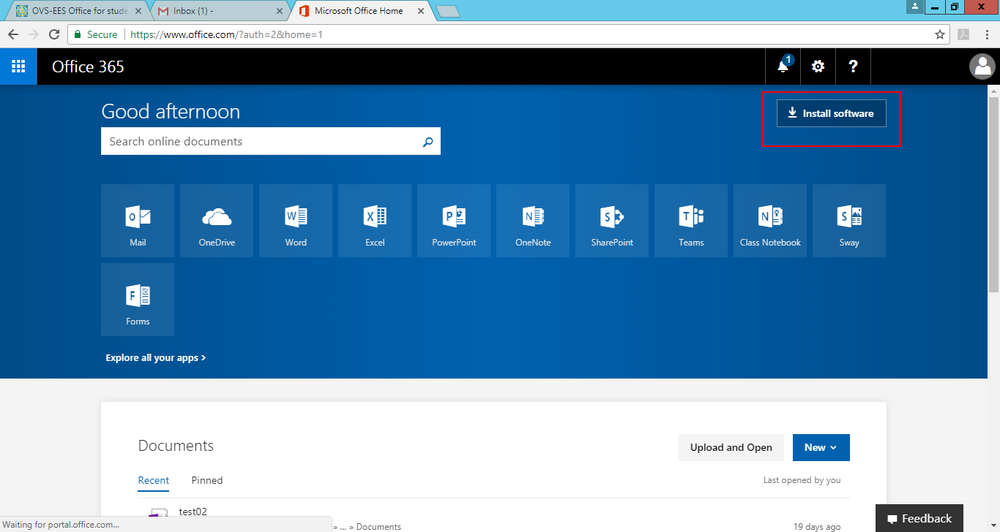The image size is (1000, 532).
Task: Close the OVS-EES Office browser tab
Action: point(138,11)
